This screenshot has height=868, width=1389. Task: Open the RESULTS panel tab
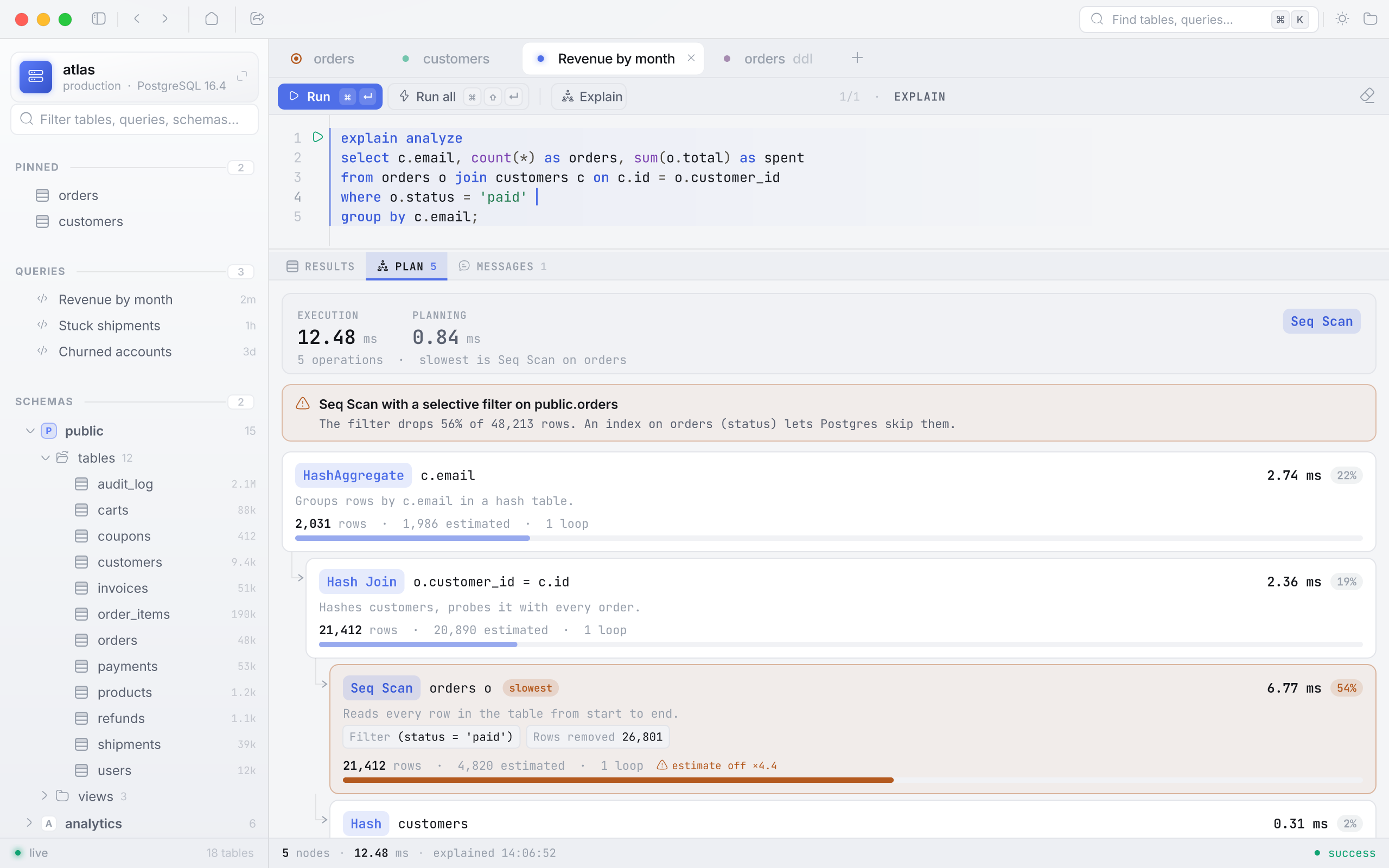tap(320, 266)
